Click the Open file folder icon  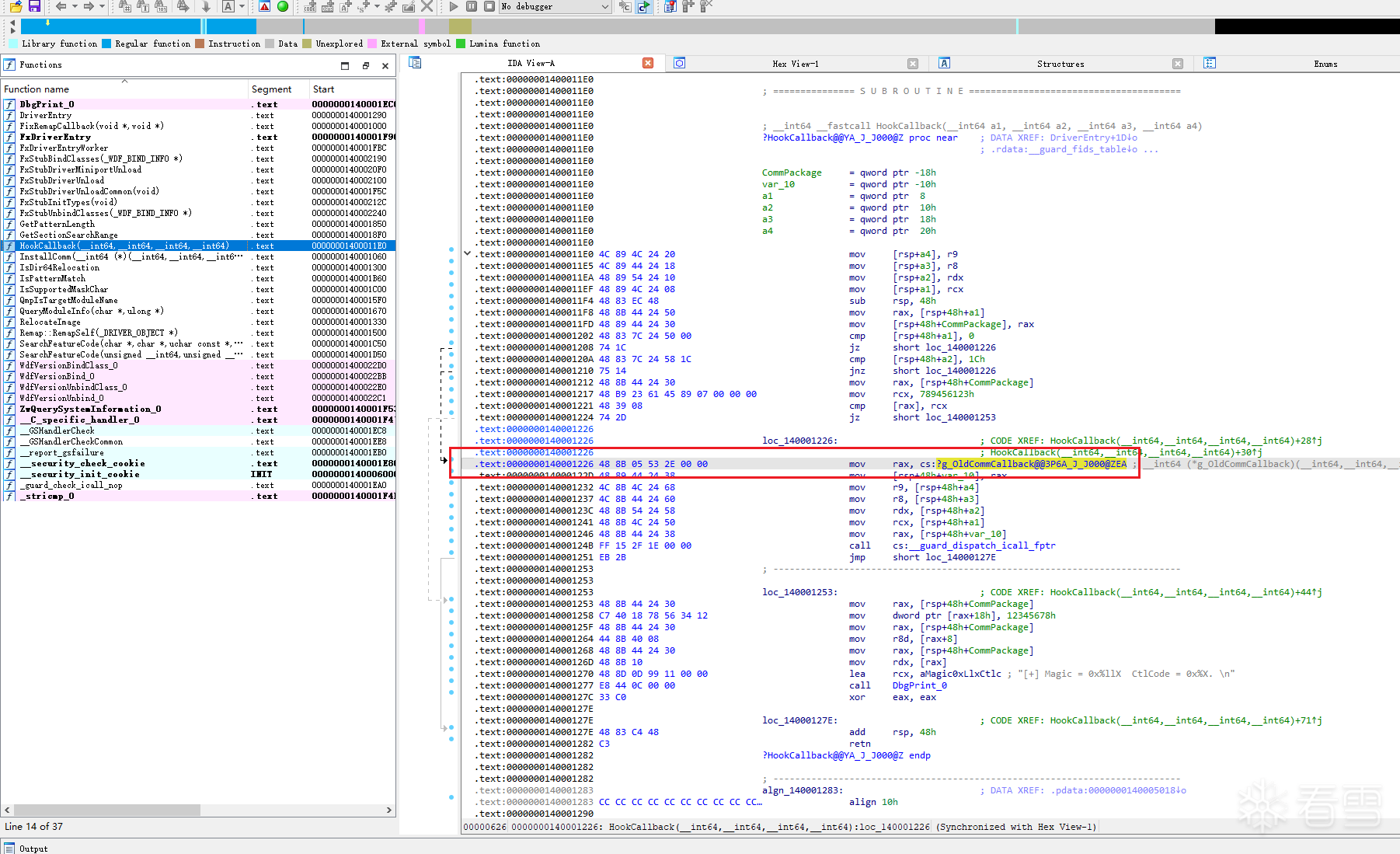(16, 6)
